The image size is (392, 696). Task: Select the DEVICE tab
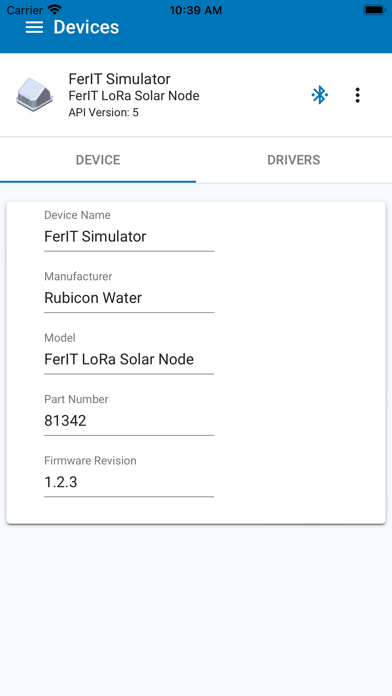point(98,160)
